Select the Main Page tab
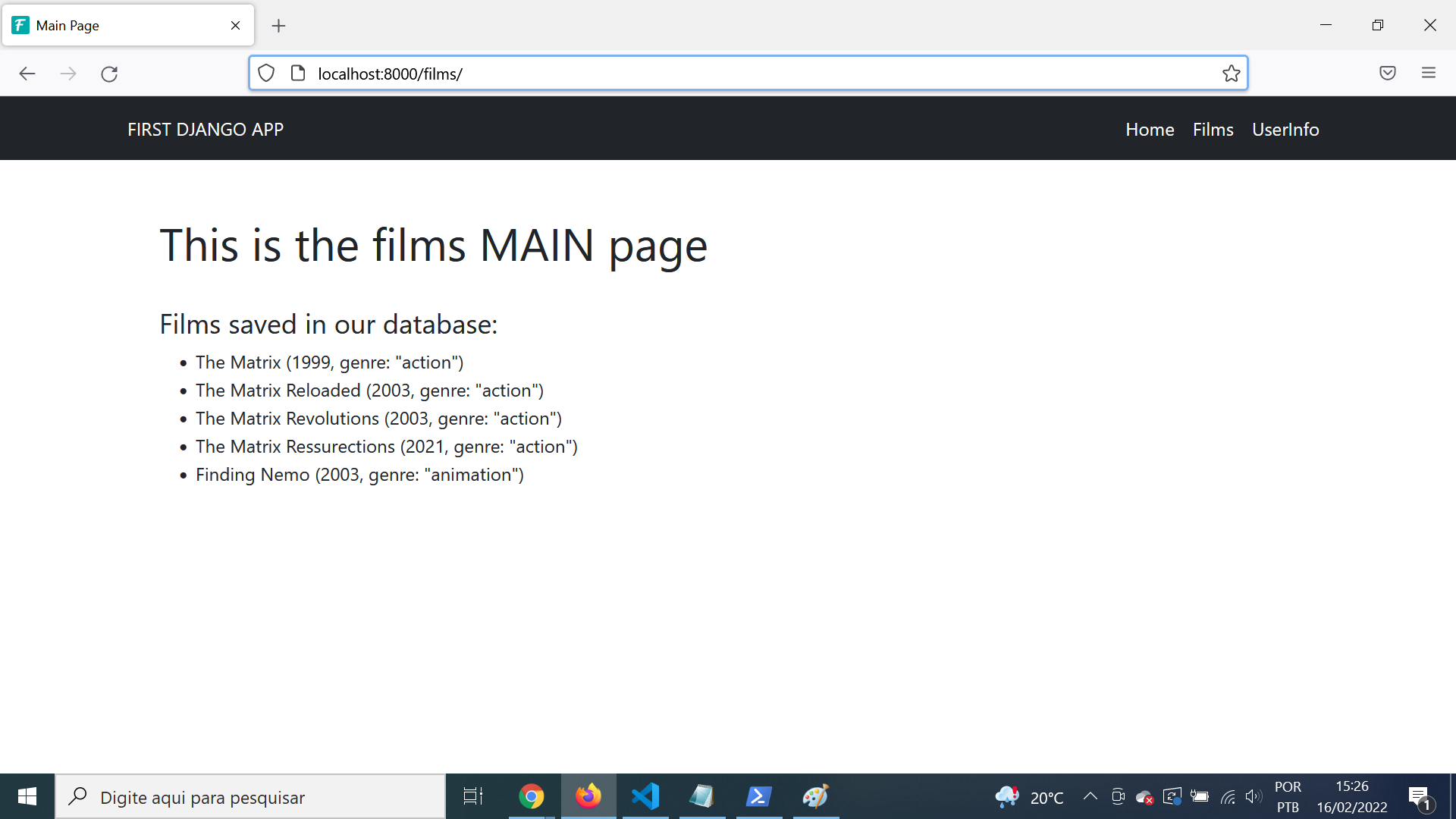 (x=114, y=26)
